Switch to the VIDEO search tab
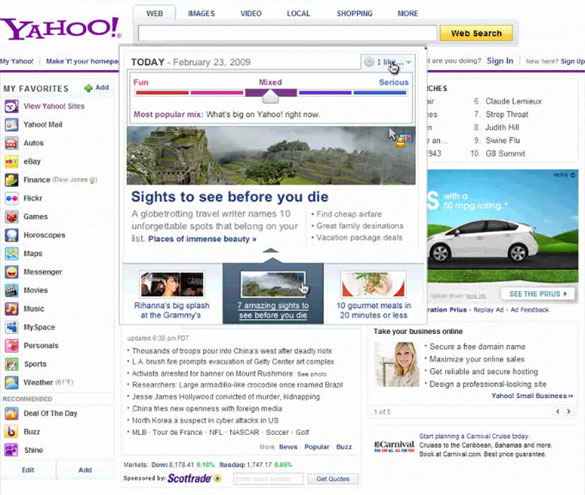The width and height of the screenshot is (585, 495). point(251,13)
